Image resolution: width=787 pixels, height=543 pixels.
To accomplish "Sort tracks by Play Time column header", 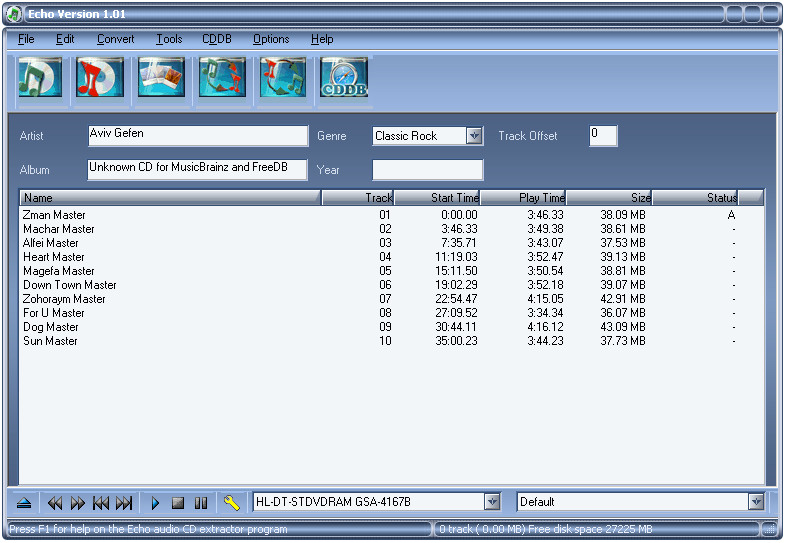I will [523, 198].
